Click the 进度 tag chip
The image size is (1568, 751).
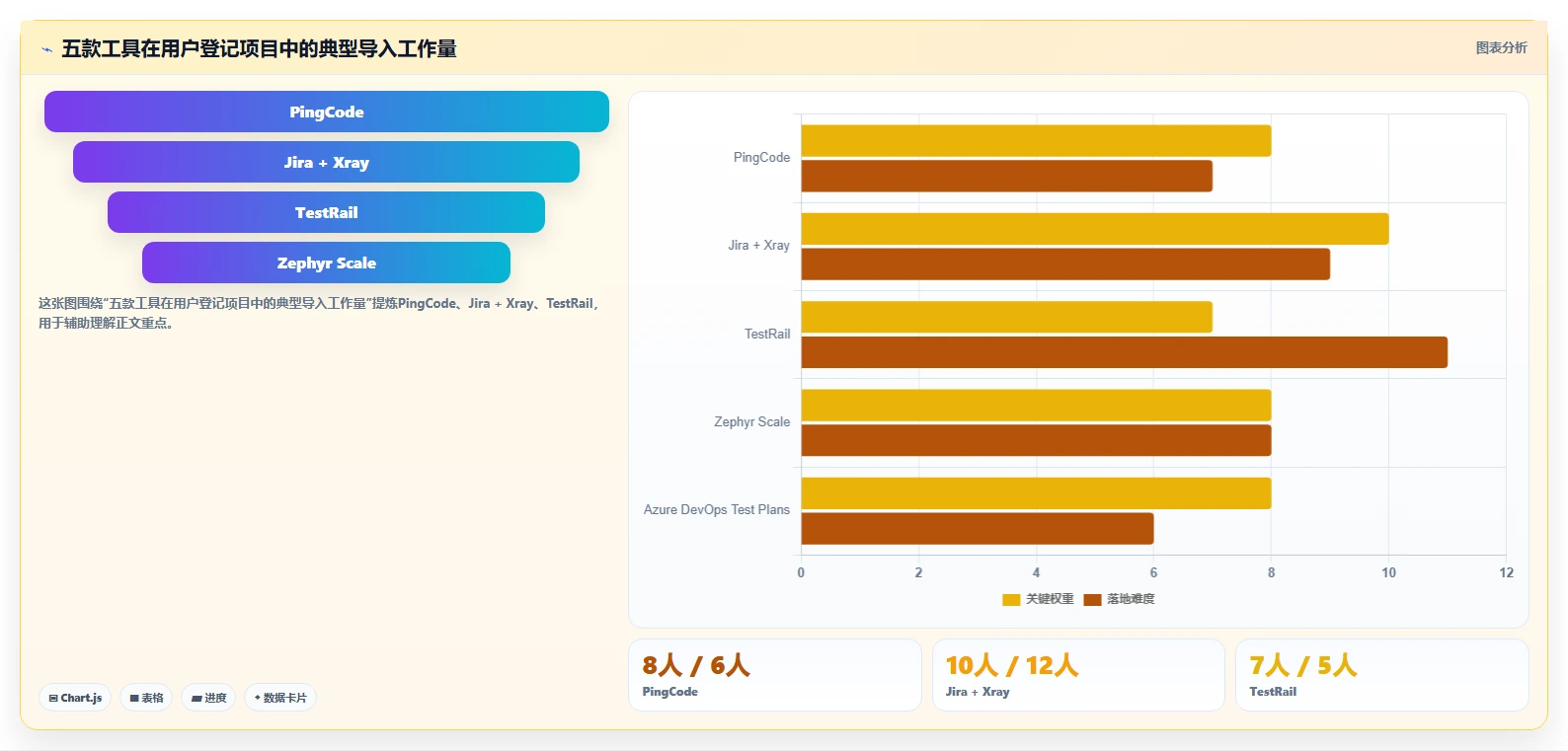click(208, 698)
